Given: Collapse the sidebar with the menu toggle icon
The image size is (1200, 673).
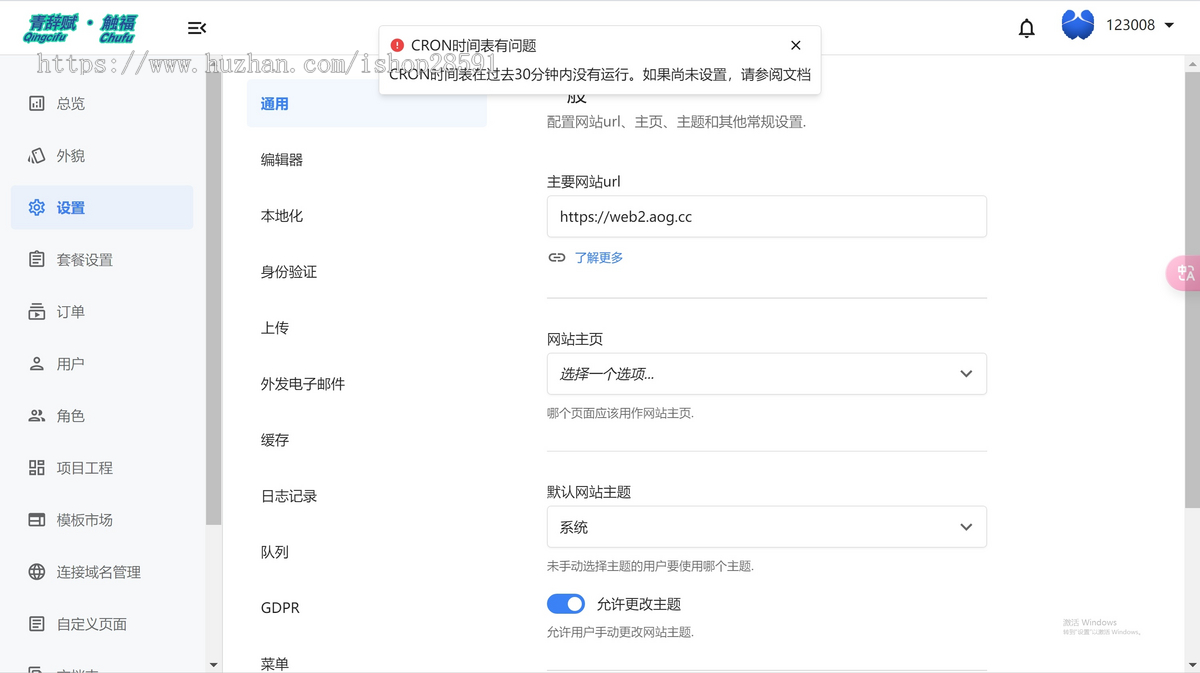Looking at the screenshot, I should [197, 28].
